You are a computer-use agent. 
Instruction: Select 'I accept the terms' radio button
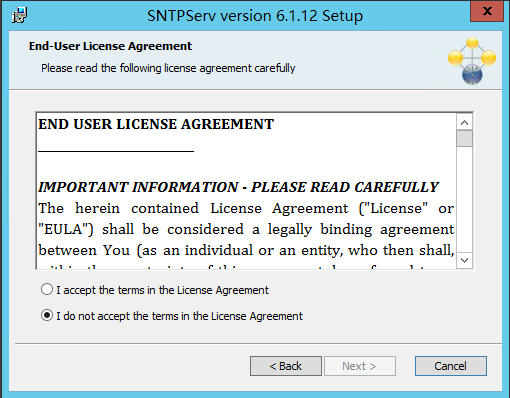[x=47, y=289]
